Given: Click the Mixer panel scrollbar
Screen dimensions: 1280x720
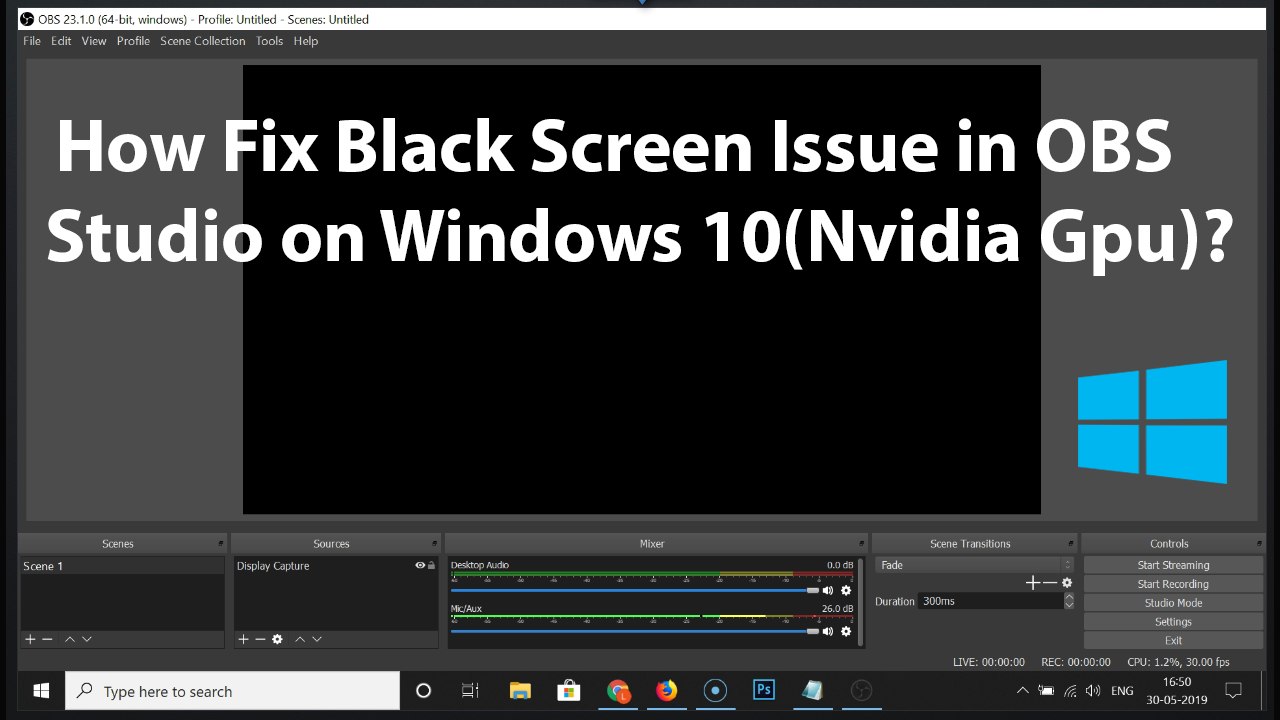Looking at the screenshot, I should click(x=861, y=601).
